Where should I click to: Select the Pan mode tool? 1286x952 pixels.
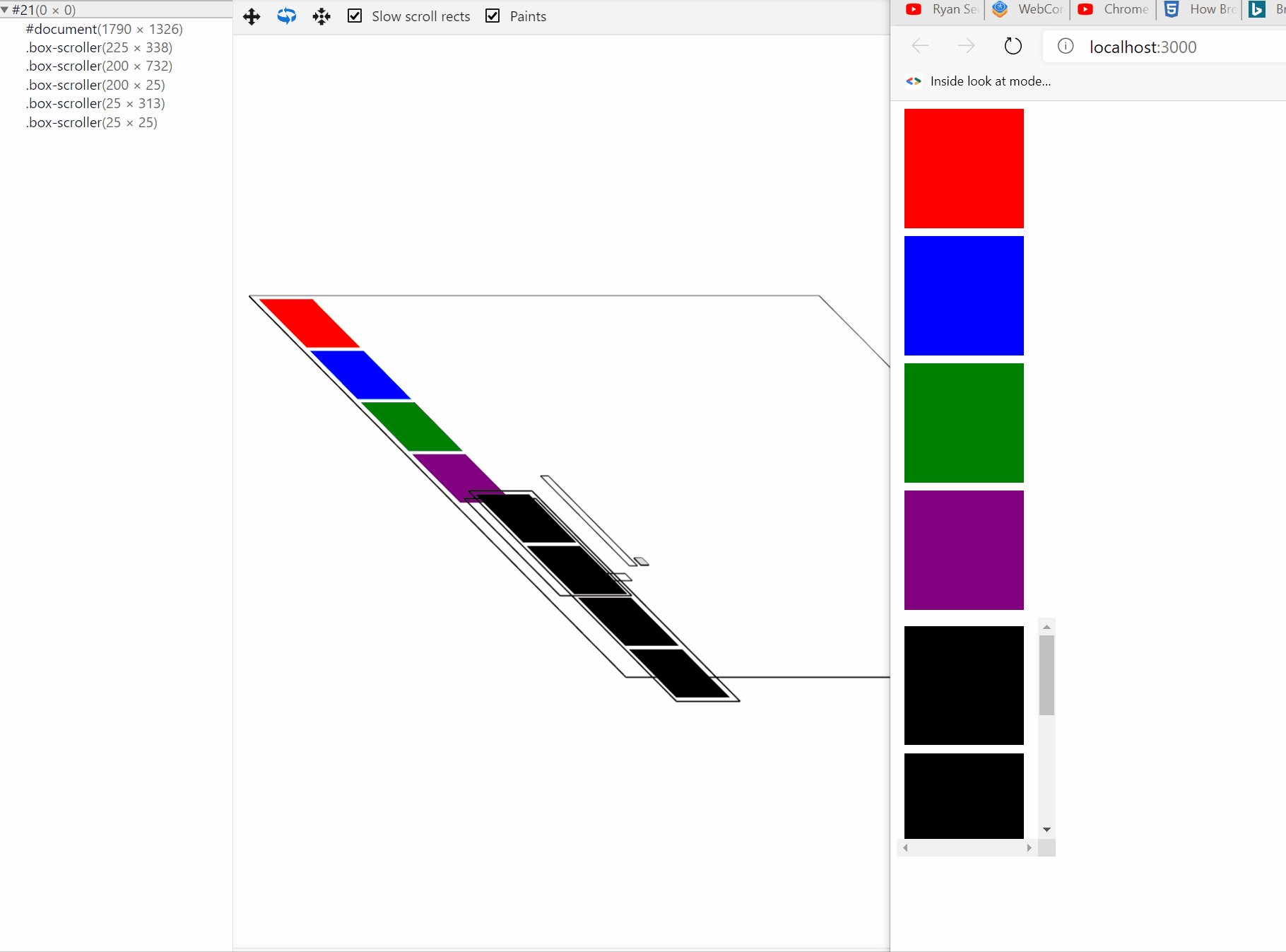pos(252,16)
